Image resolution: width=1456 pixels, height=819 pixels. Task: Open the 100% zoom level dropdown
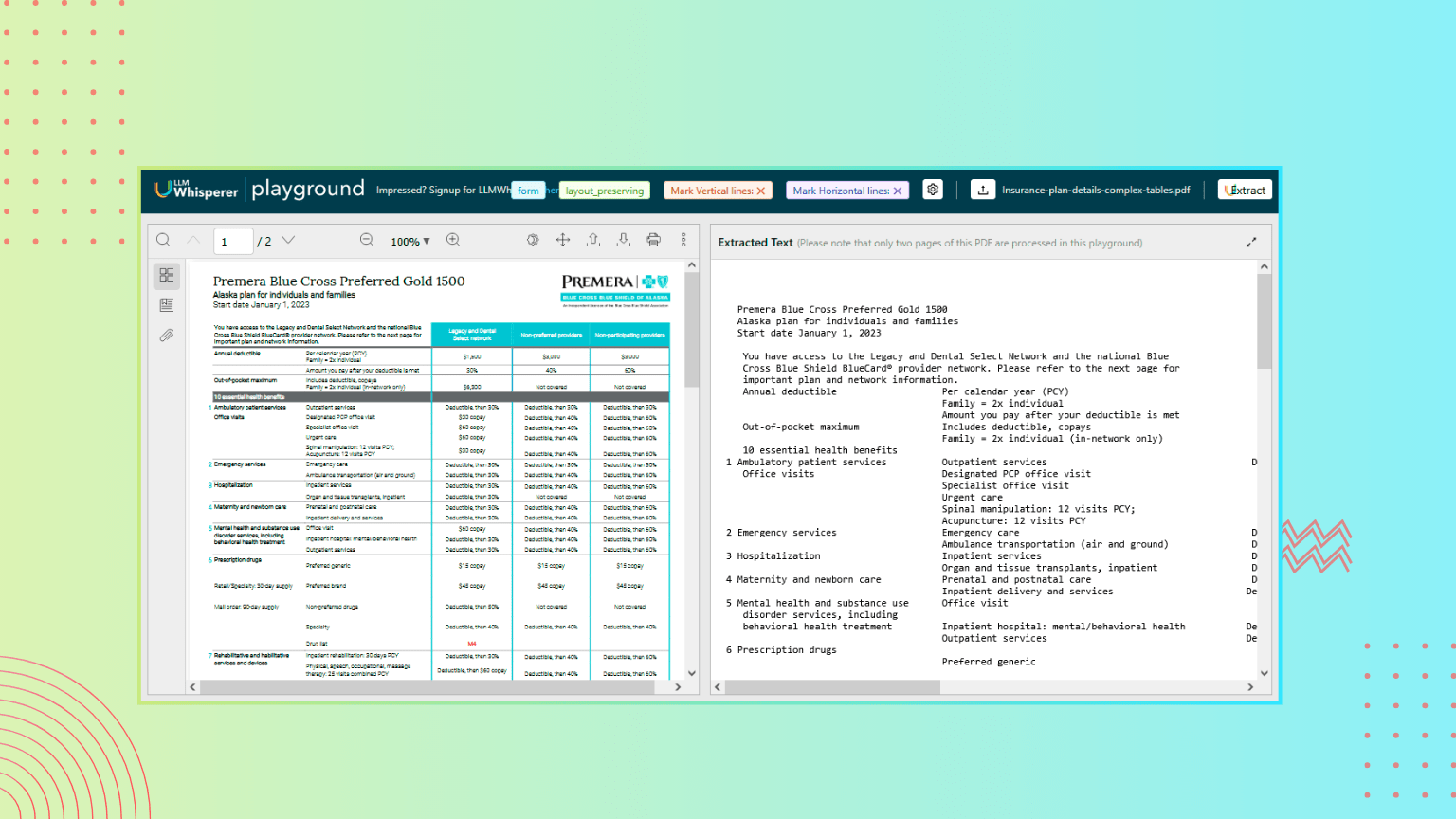coord(410,242)
